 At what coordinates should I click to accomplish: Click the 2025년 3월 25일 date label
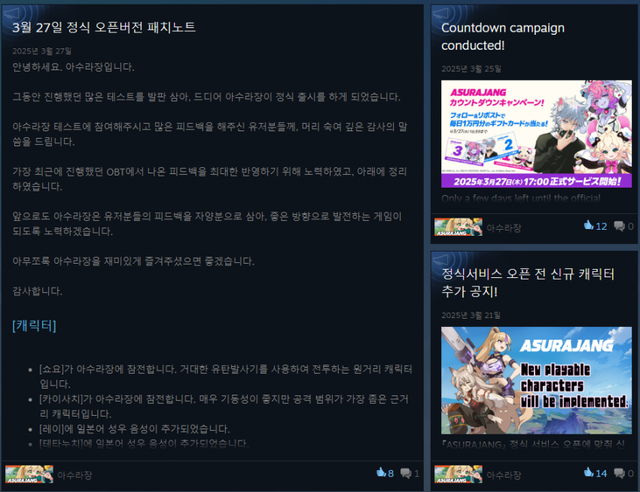click(x=471, y=68)
